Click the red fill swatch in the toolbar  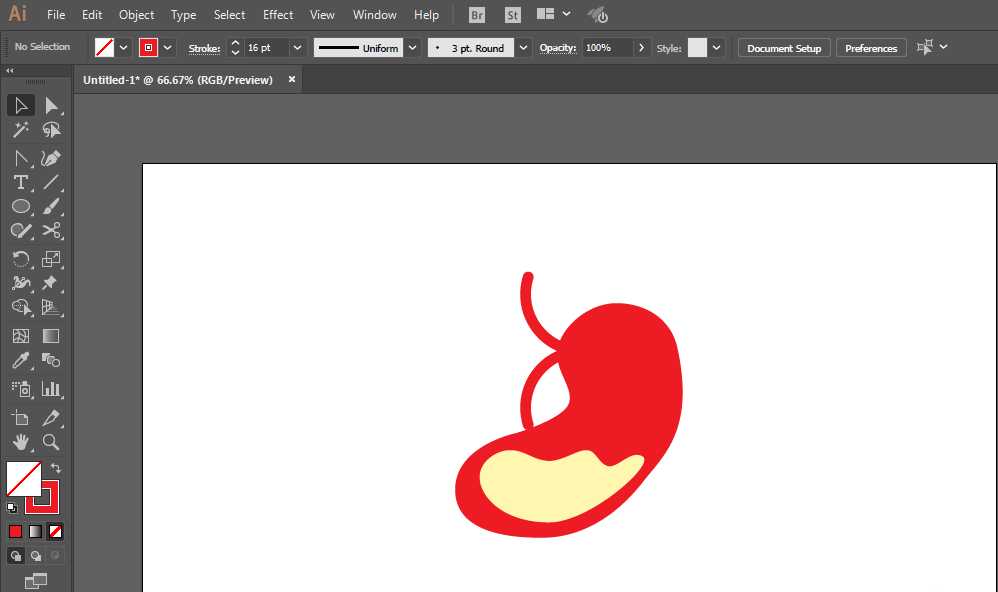coord(148,47)
